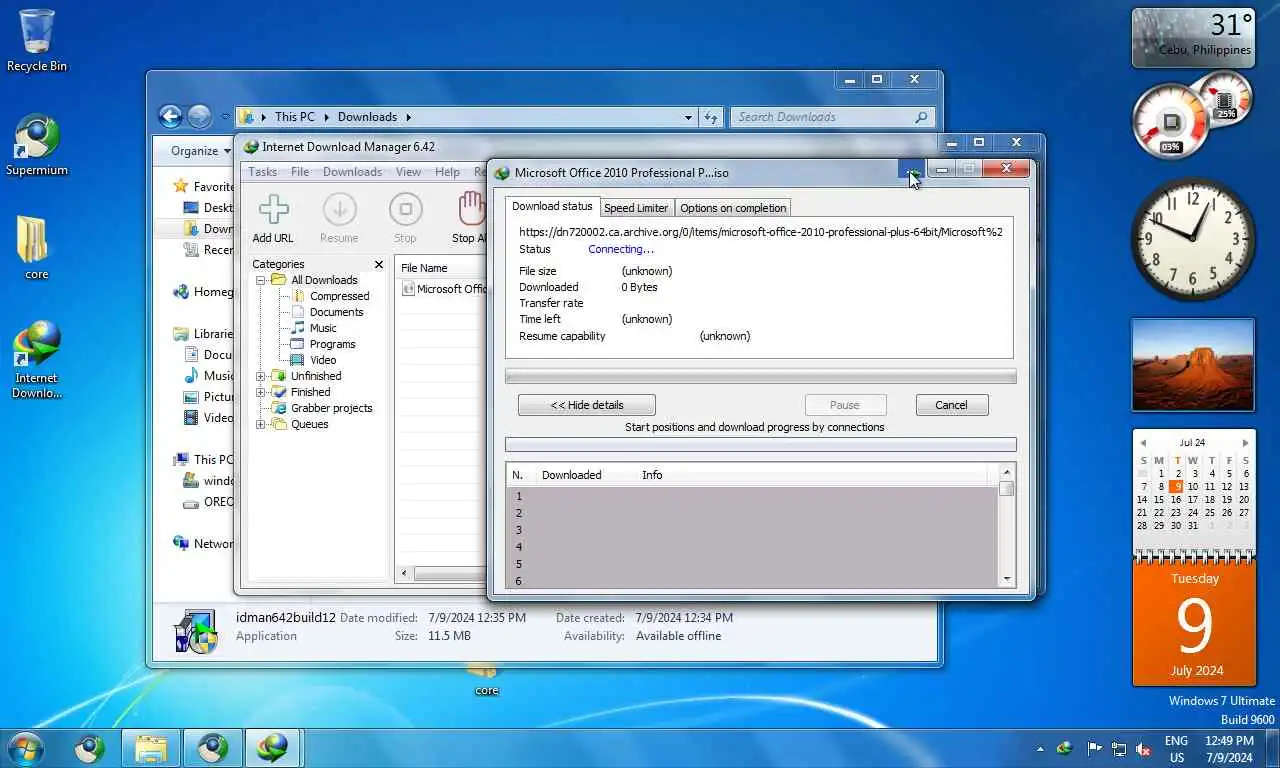Image resolution: width=1280 pixels, height=768 pixels.
Task: Click the main download progress bar
Action: (761, 377)
